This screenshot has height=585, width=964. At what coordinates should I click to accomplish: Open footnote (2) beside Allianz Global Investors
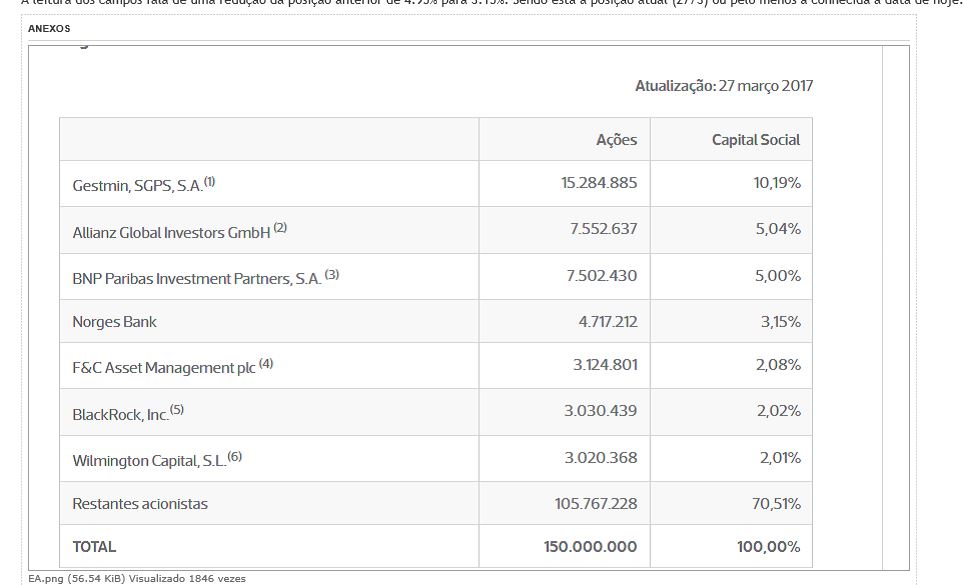[280, 228]
